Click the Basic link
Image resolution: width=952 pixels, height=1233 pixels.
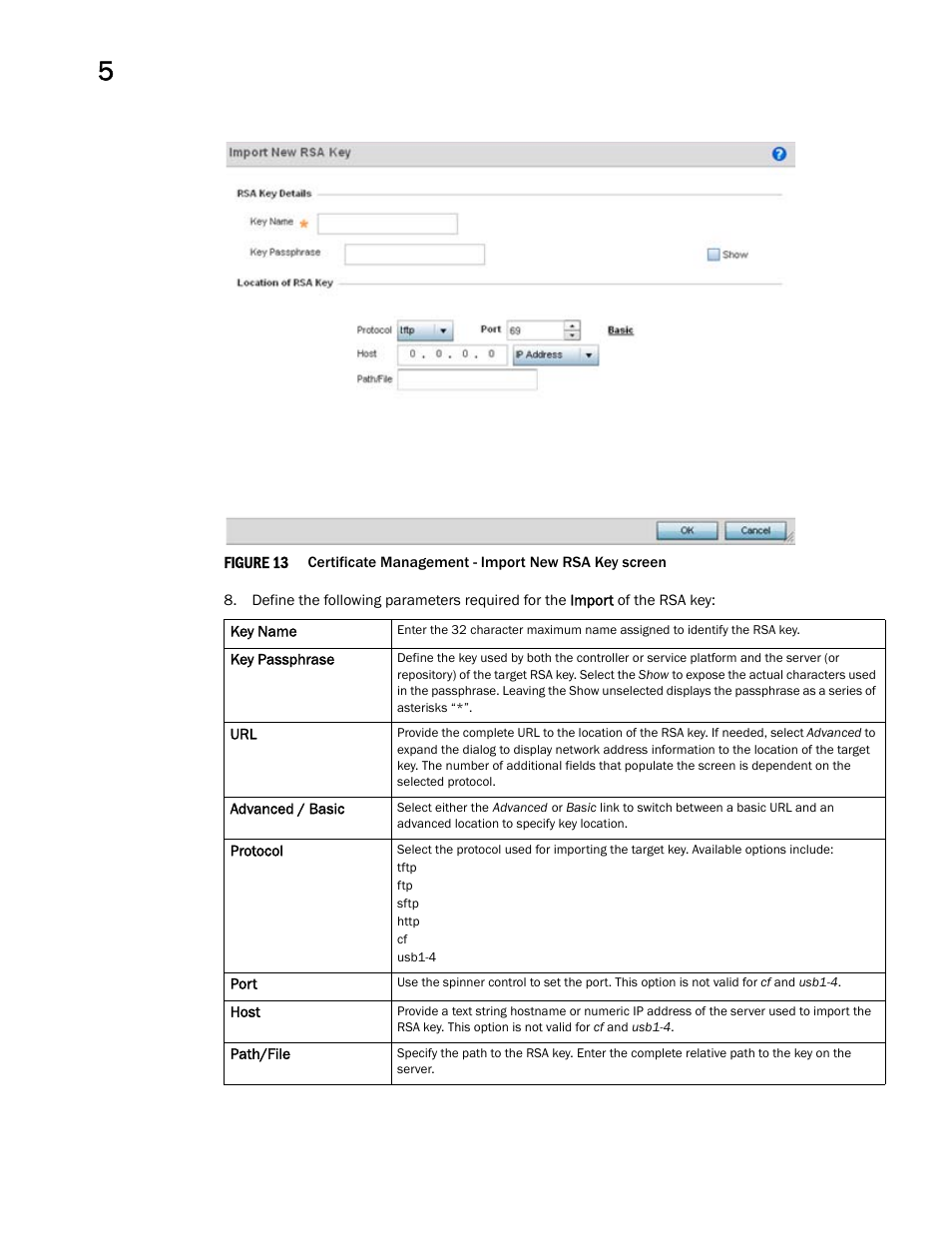(621, 330)
